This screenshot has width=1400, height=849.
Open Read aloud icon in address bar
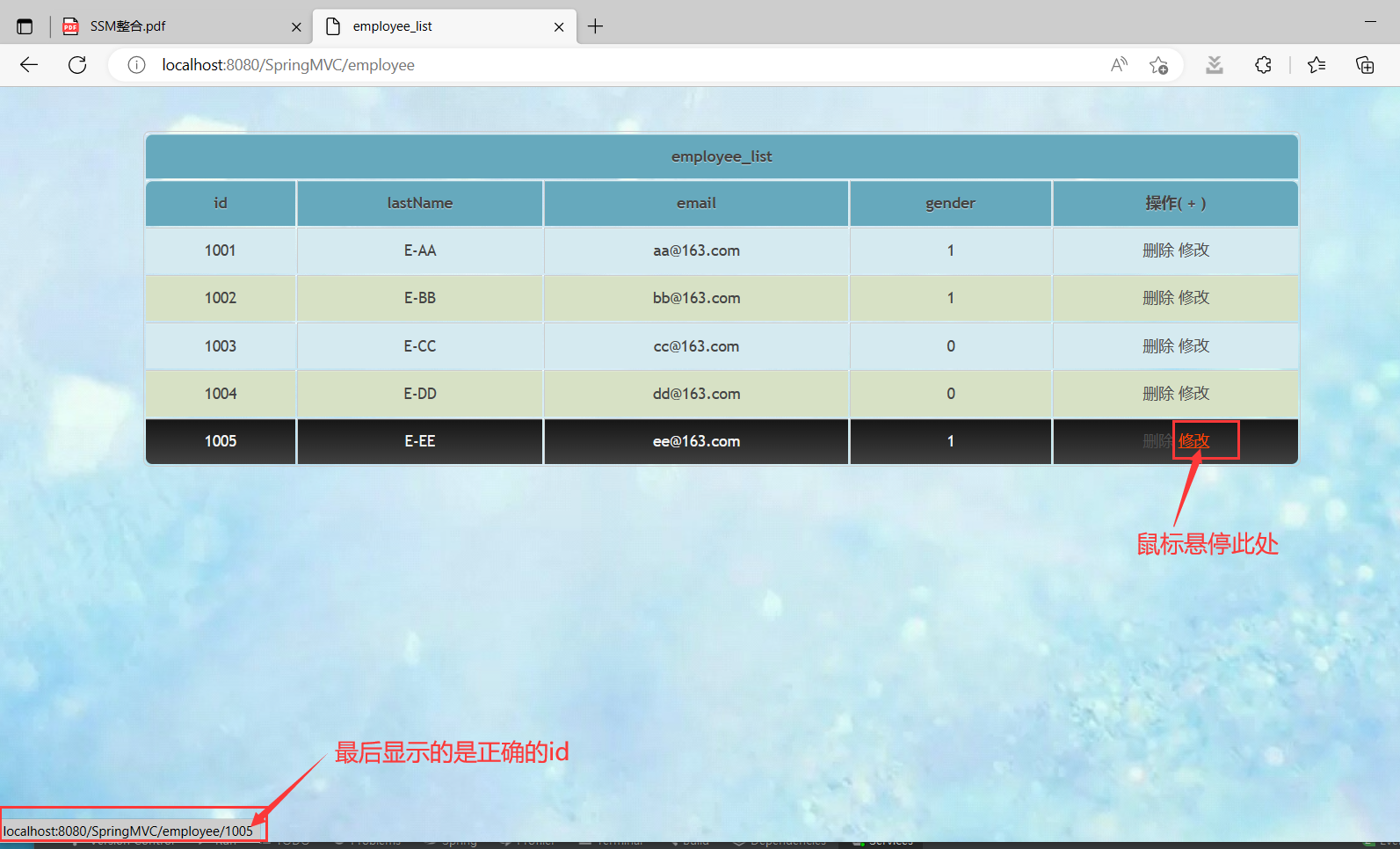(1119, 65)
